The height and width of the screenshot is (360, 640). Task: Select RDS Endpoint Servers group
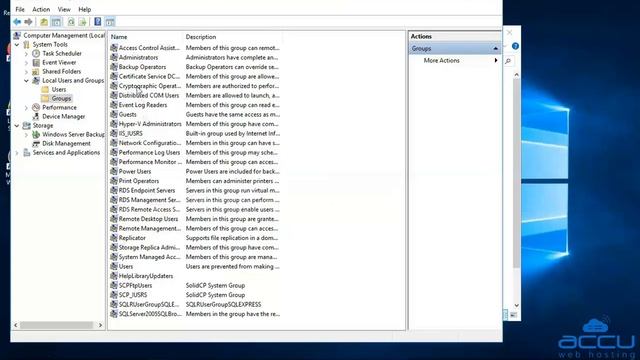tap(147, 191)
